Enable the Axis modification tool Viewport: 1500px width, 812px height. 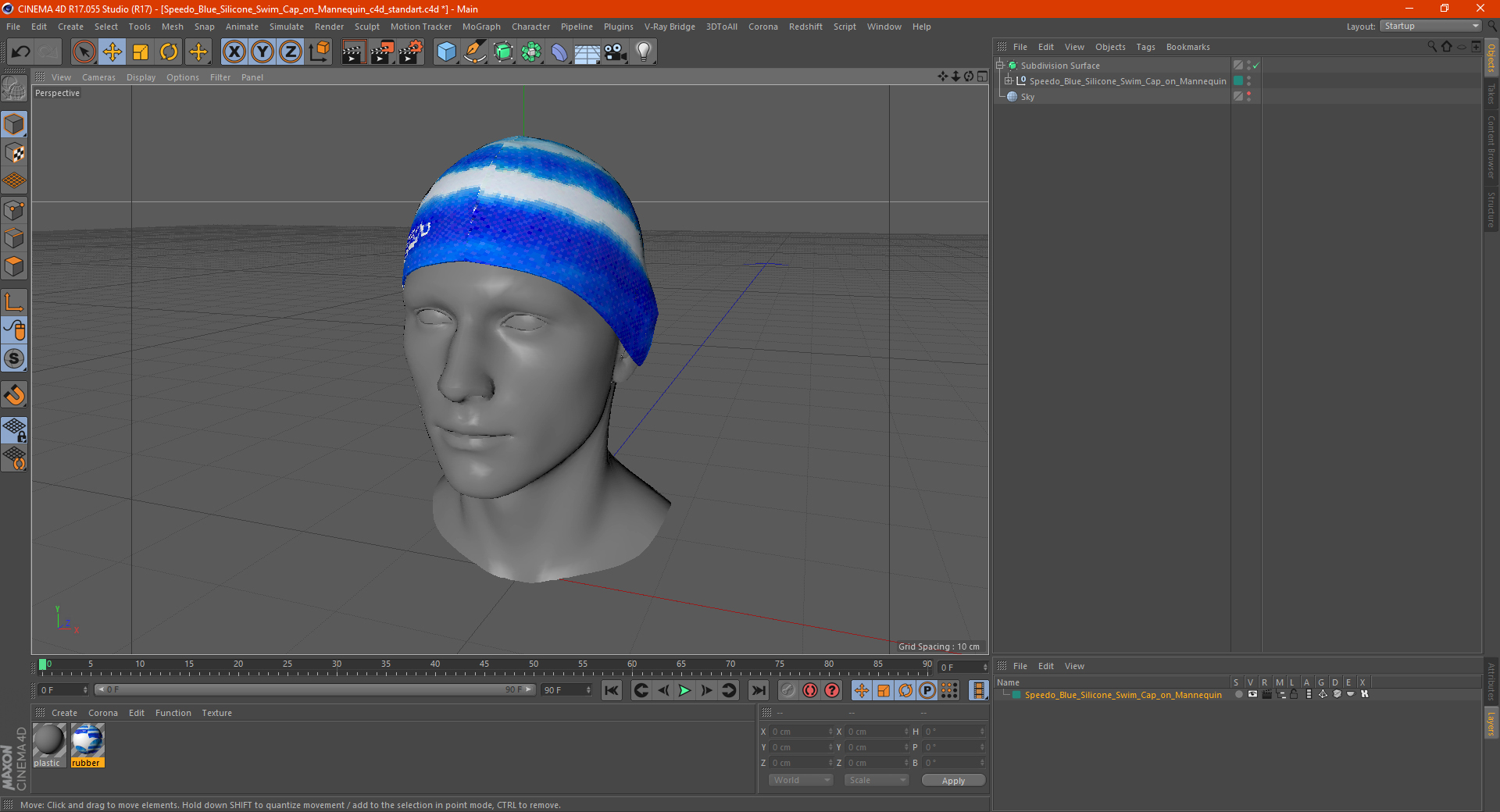click(x=14, y=302)
